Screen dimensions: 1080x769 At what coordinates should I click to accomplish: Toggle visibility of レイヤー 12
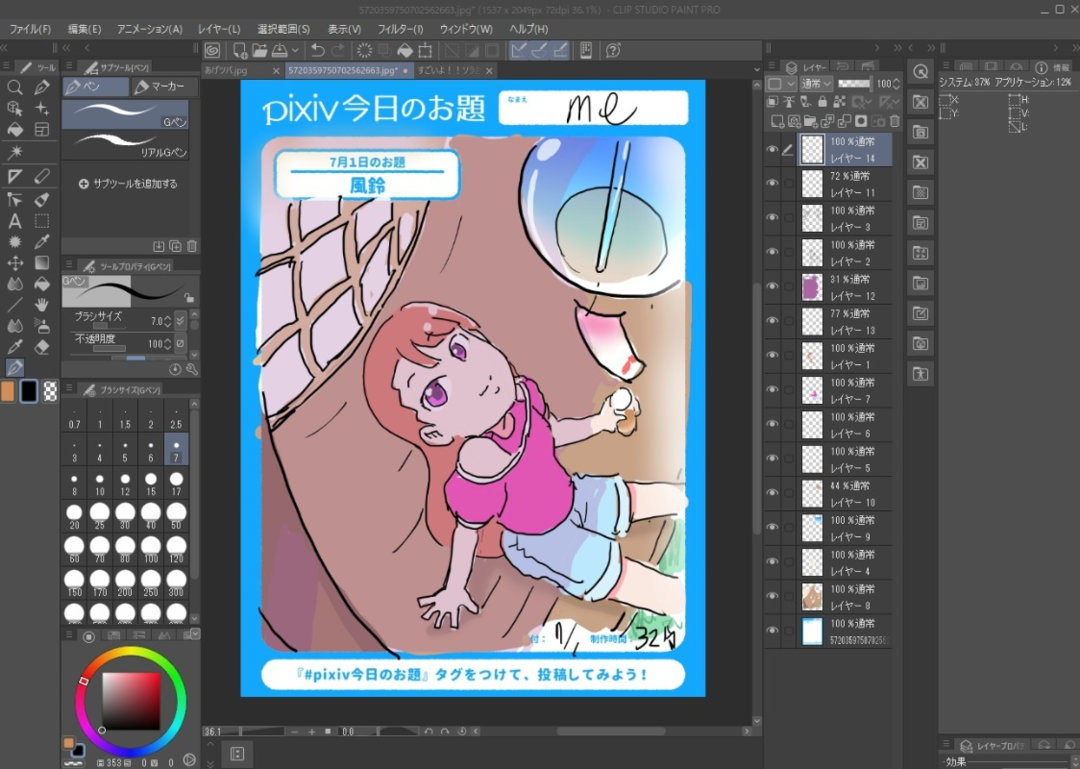[x=772, y=287]
